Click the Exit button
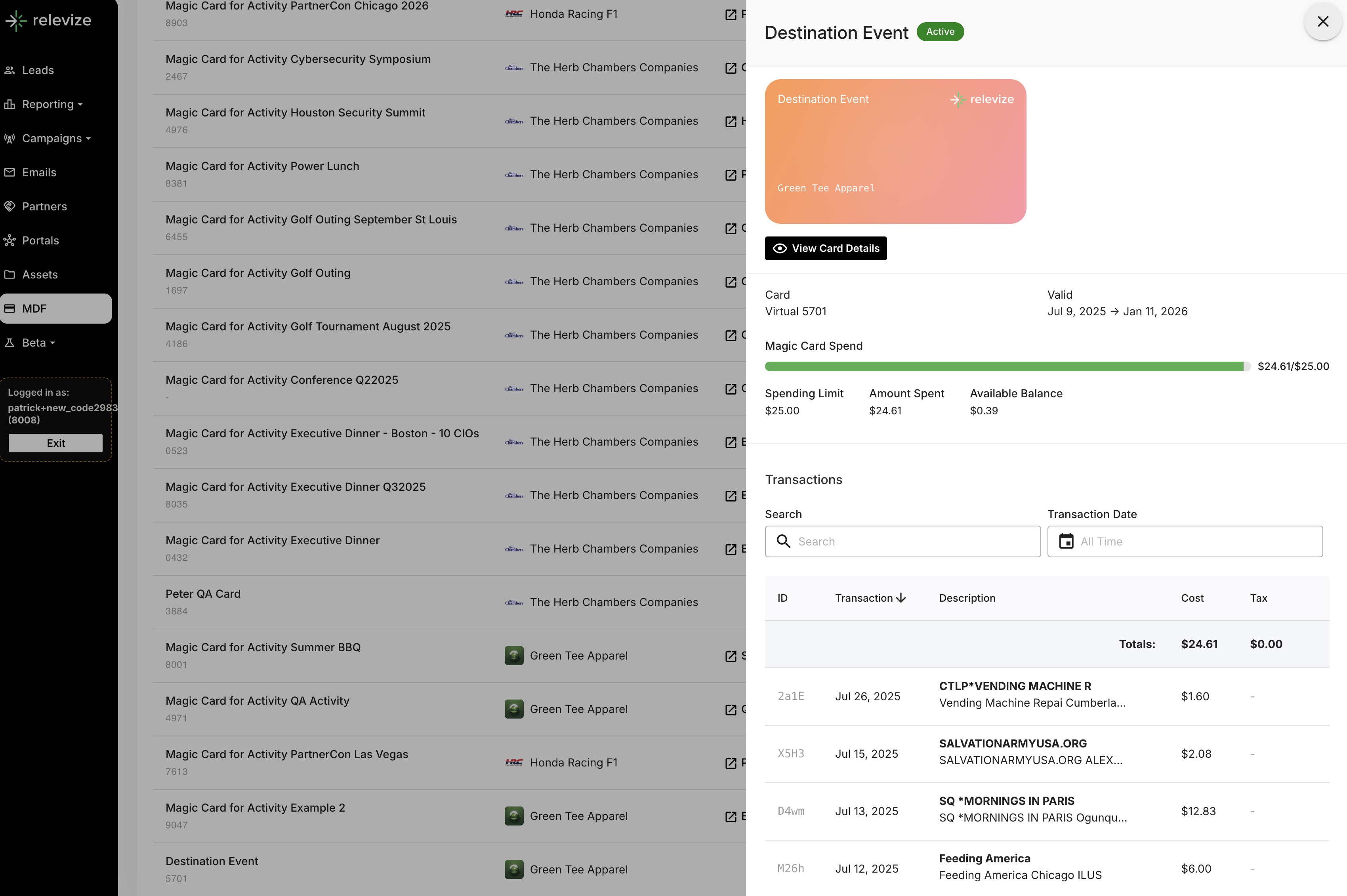The width and height of the screenshot is (1347, 896). tap(55, 443)
